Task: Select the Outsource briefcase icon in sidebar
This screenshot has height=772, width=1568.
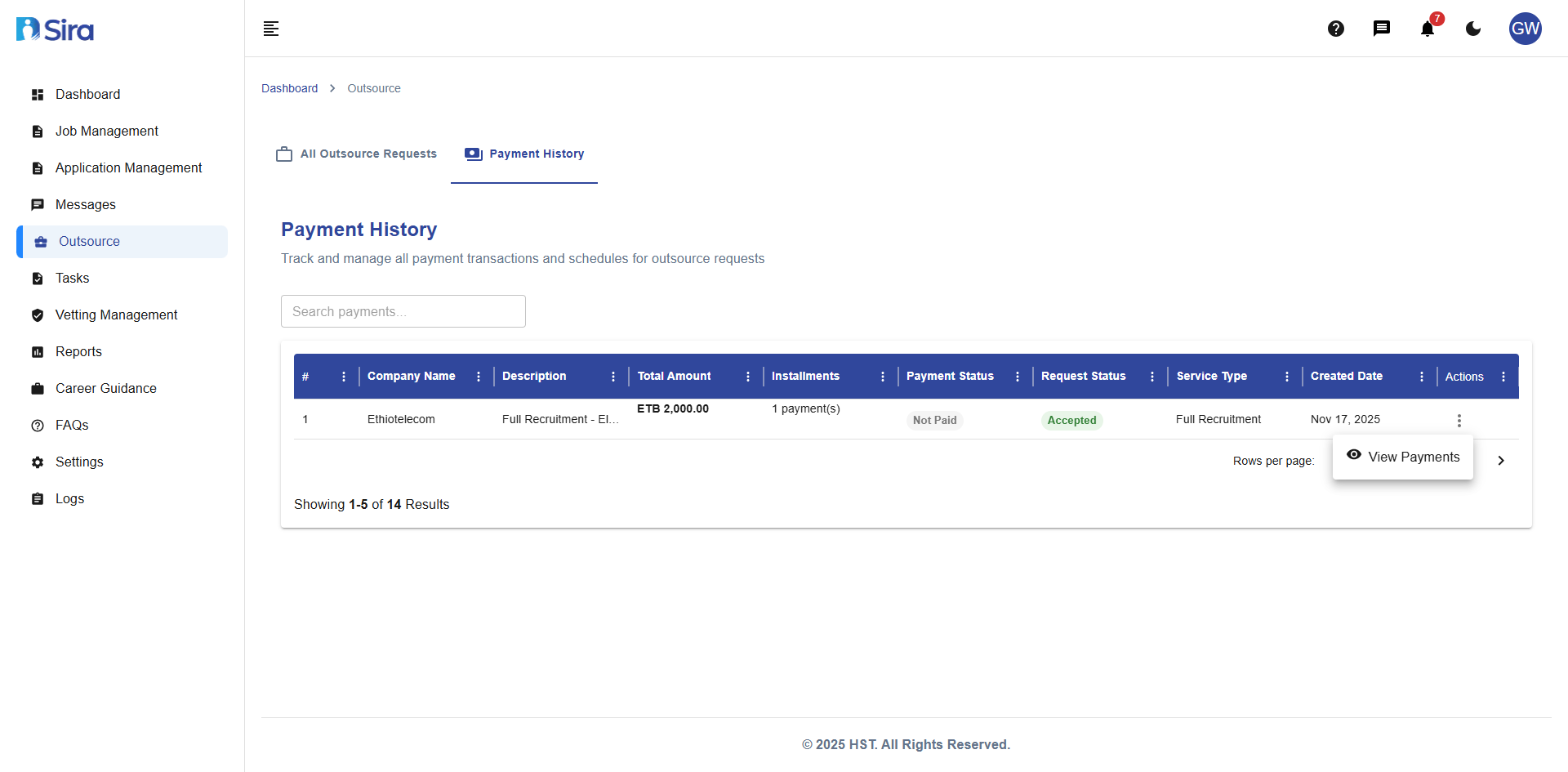Action: (x=38, y=241)
